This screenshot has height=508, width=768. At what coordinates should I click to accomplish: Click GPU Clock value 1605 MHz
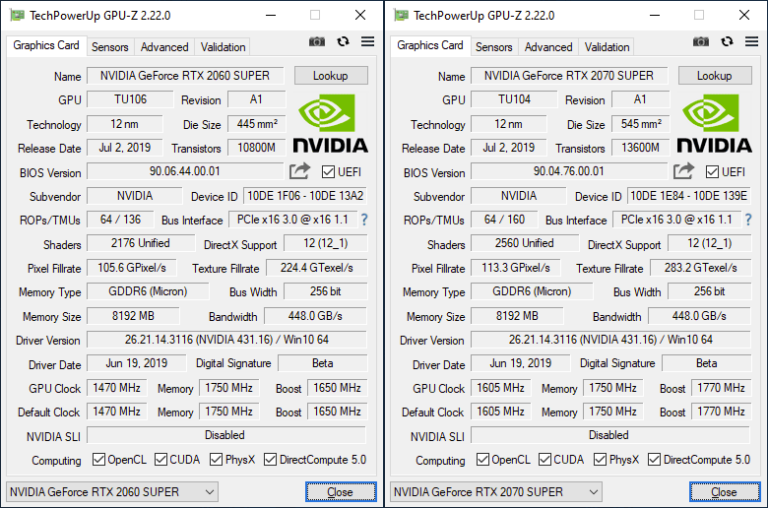(501, 388)
